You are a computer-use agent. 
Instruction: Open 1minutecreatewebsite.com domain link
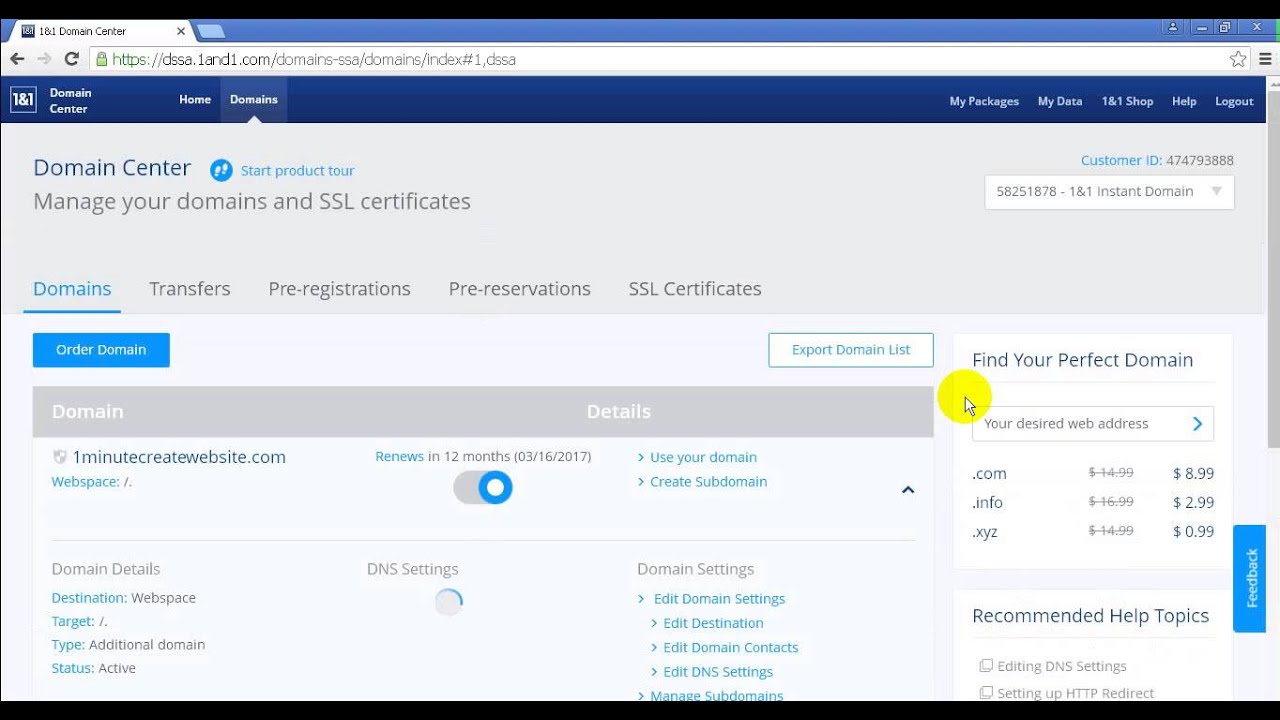pos(179,457)
